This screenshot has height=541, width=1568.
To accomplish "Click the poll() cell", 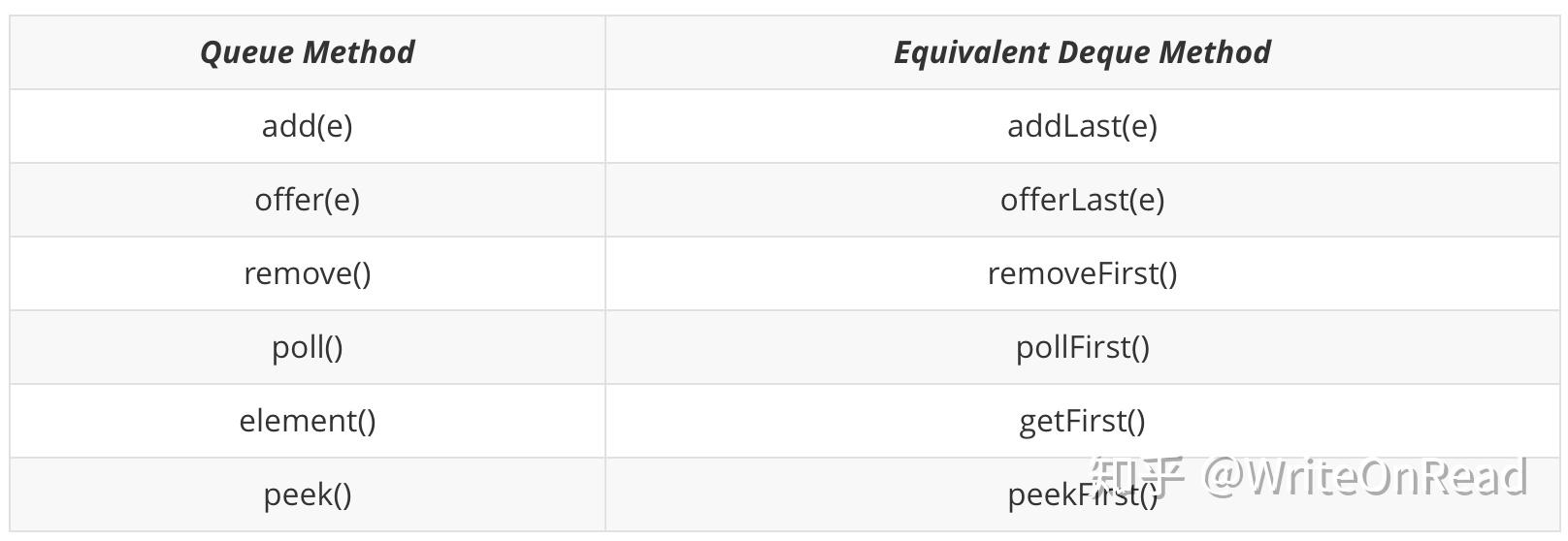I will pyautogui.click(x=307, y=347).
